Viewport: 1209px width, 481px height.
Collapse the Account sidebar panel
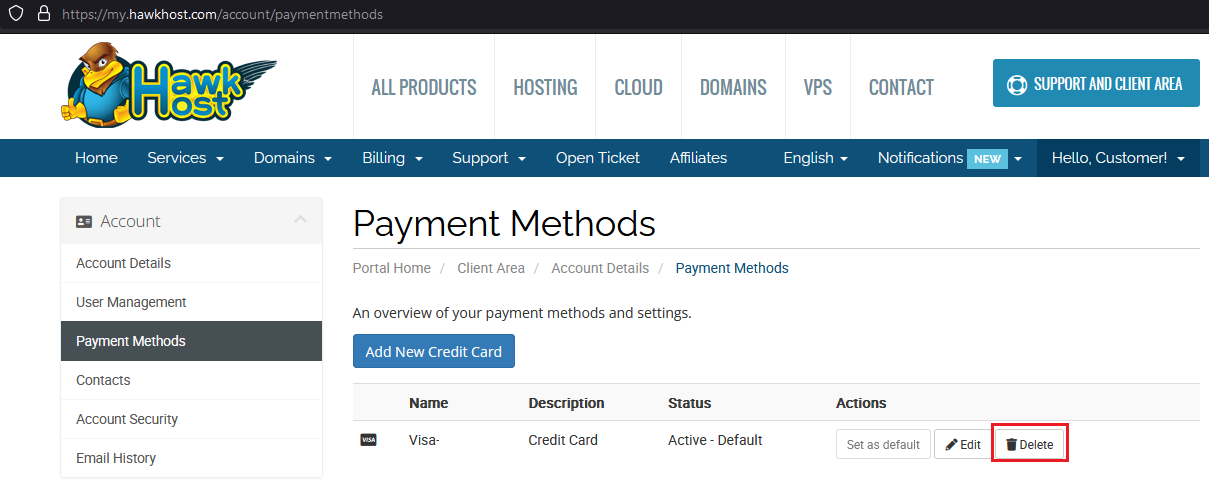[300, 220]
